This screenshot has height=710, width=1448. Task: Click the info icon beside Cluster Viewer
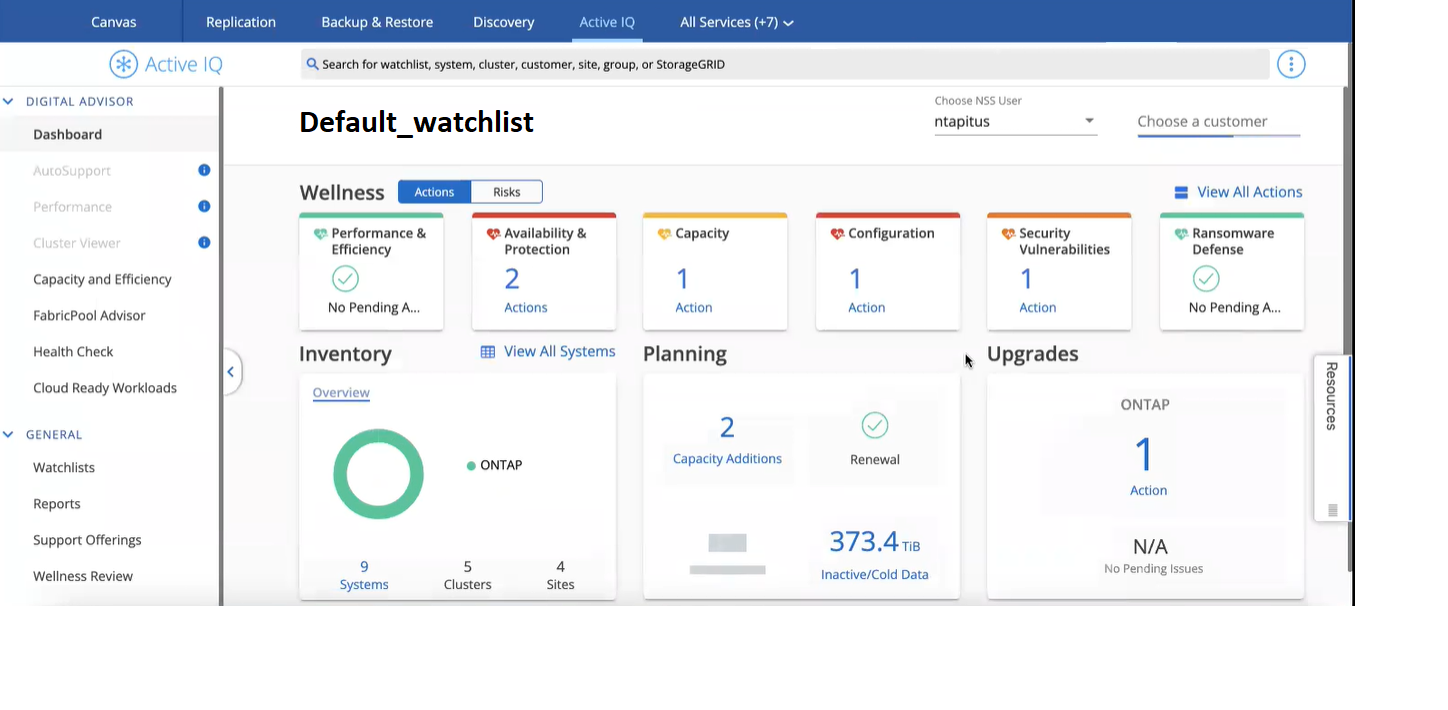pyautogui.click(x=204, y=242)
